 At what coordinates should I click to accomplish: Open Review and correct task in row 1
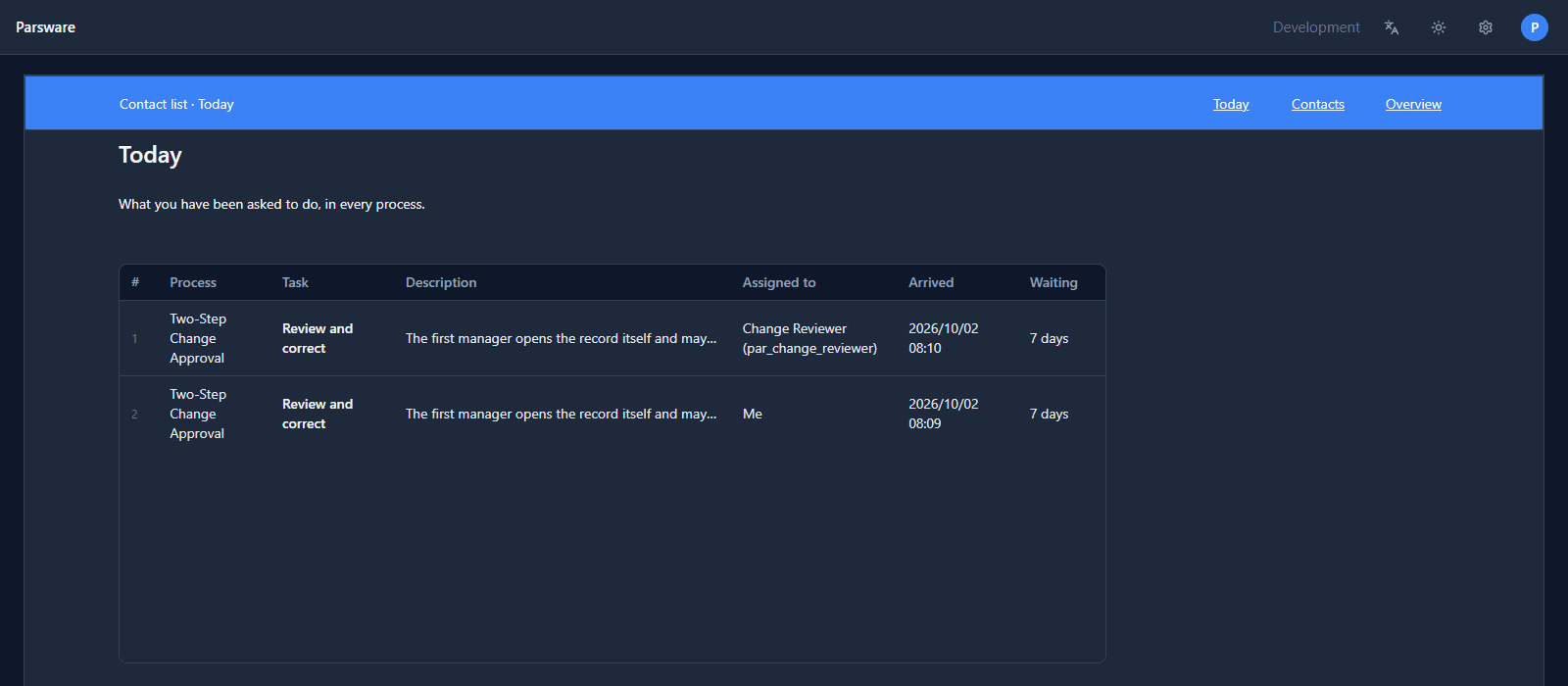click(318, 338)
